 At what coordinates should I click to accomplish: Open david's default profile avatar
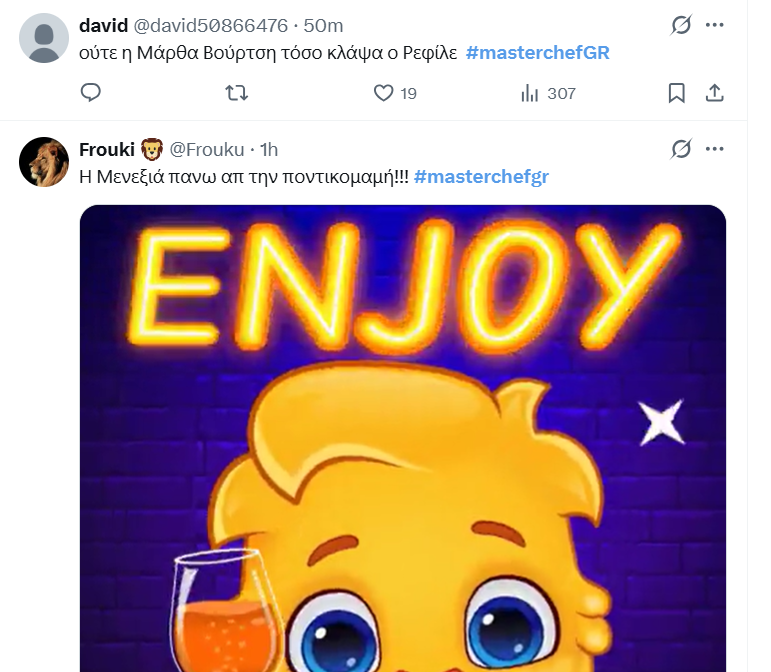tap(44, 40)
